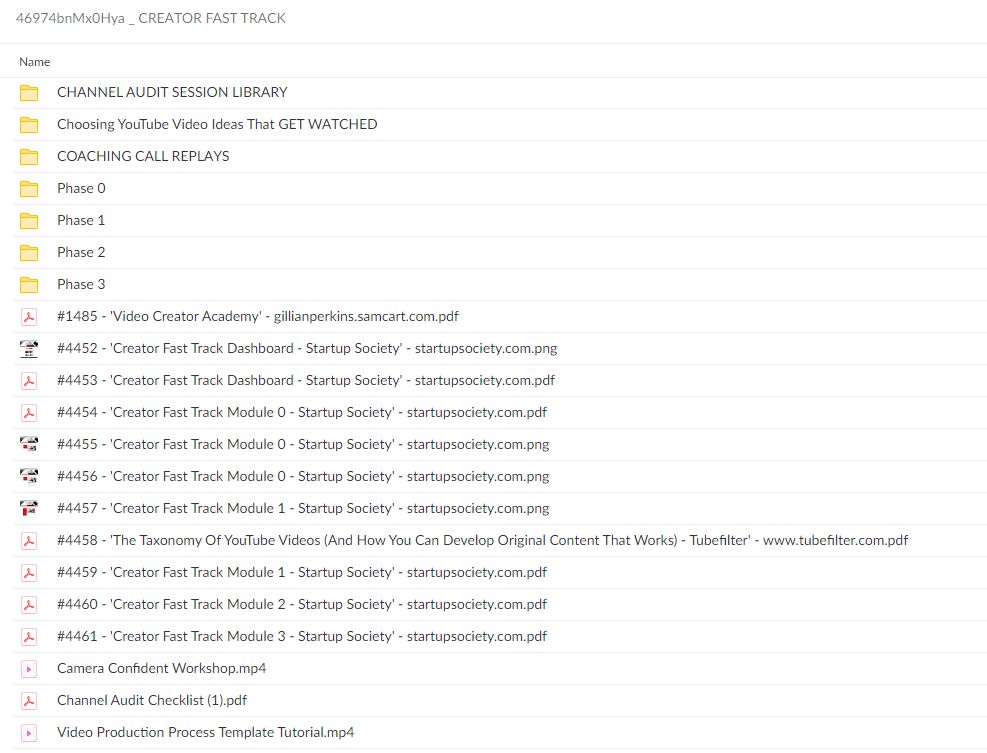Click image thumbnail icon for #4457 file
This screenshot has height=753, width=987.
pos(28,509)
